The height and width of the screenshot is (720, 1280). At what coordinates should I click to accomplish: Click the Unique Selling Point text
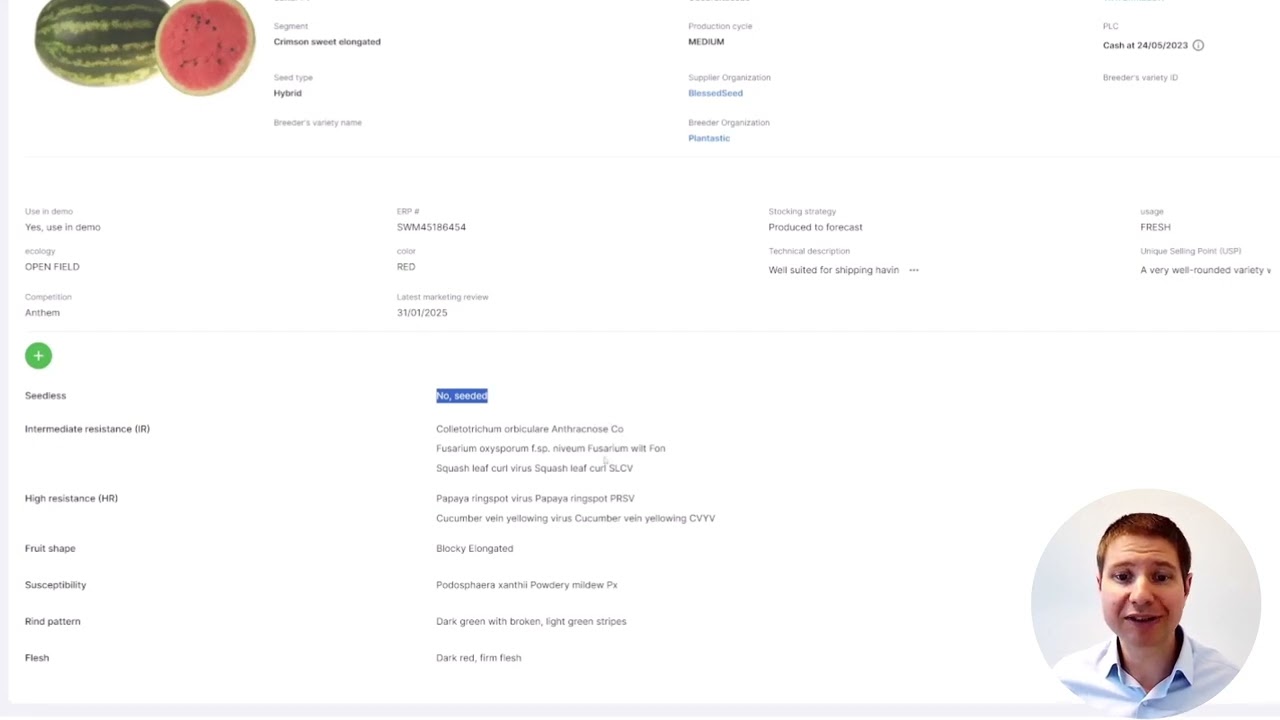pos(1205,270)
